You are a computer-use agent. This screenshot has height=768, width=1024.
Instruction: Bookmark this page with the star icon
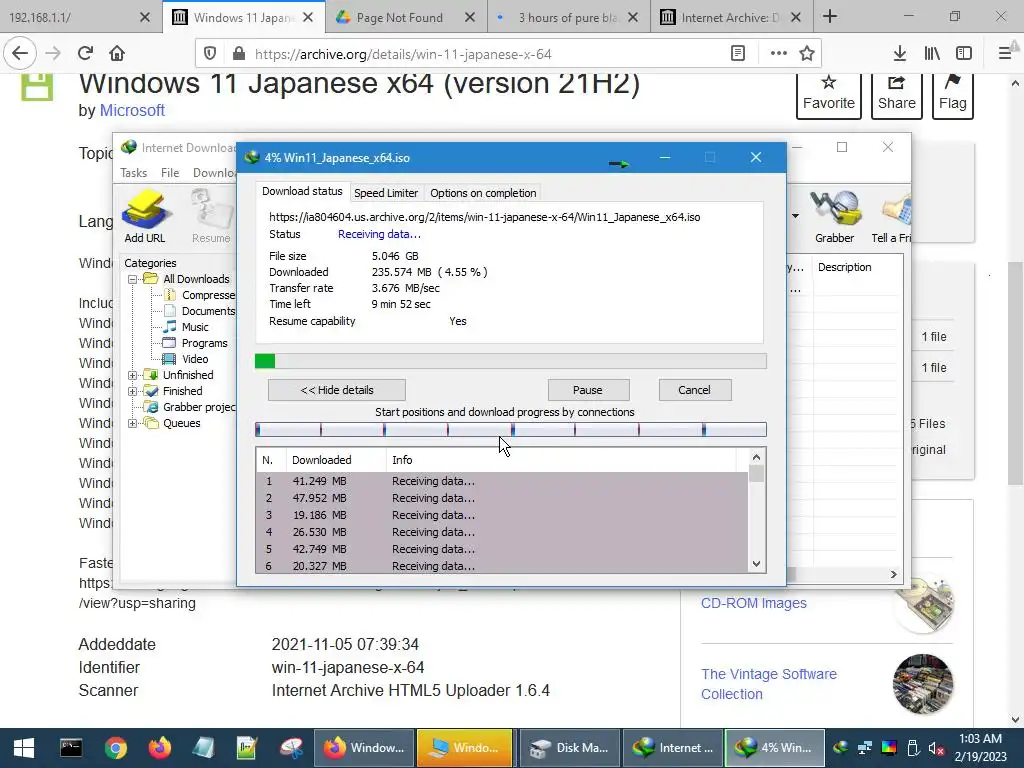807,54
